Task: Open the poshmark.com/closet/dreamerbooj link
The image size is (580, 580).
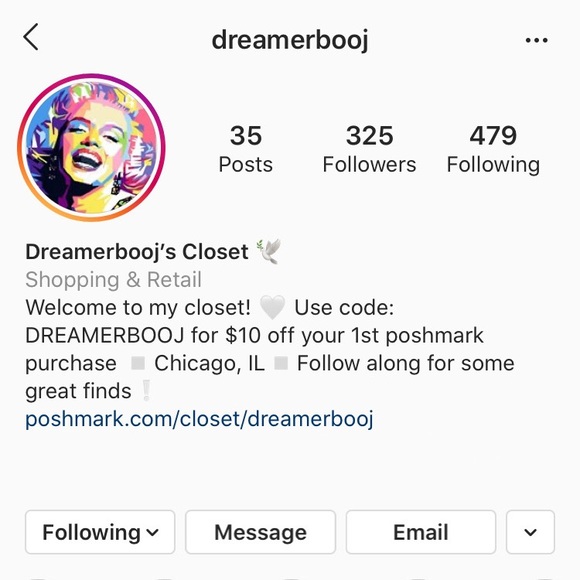Action: tap(199, 419)
